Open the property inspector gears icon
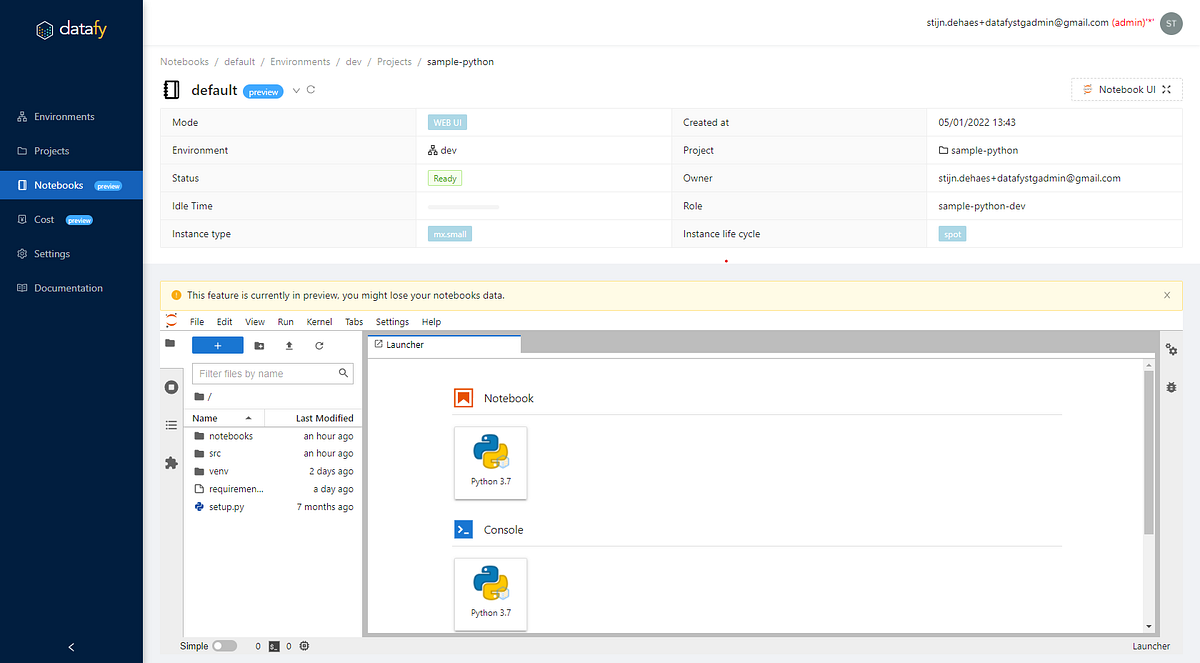The image size is (1200, 663). [1172, 350]
